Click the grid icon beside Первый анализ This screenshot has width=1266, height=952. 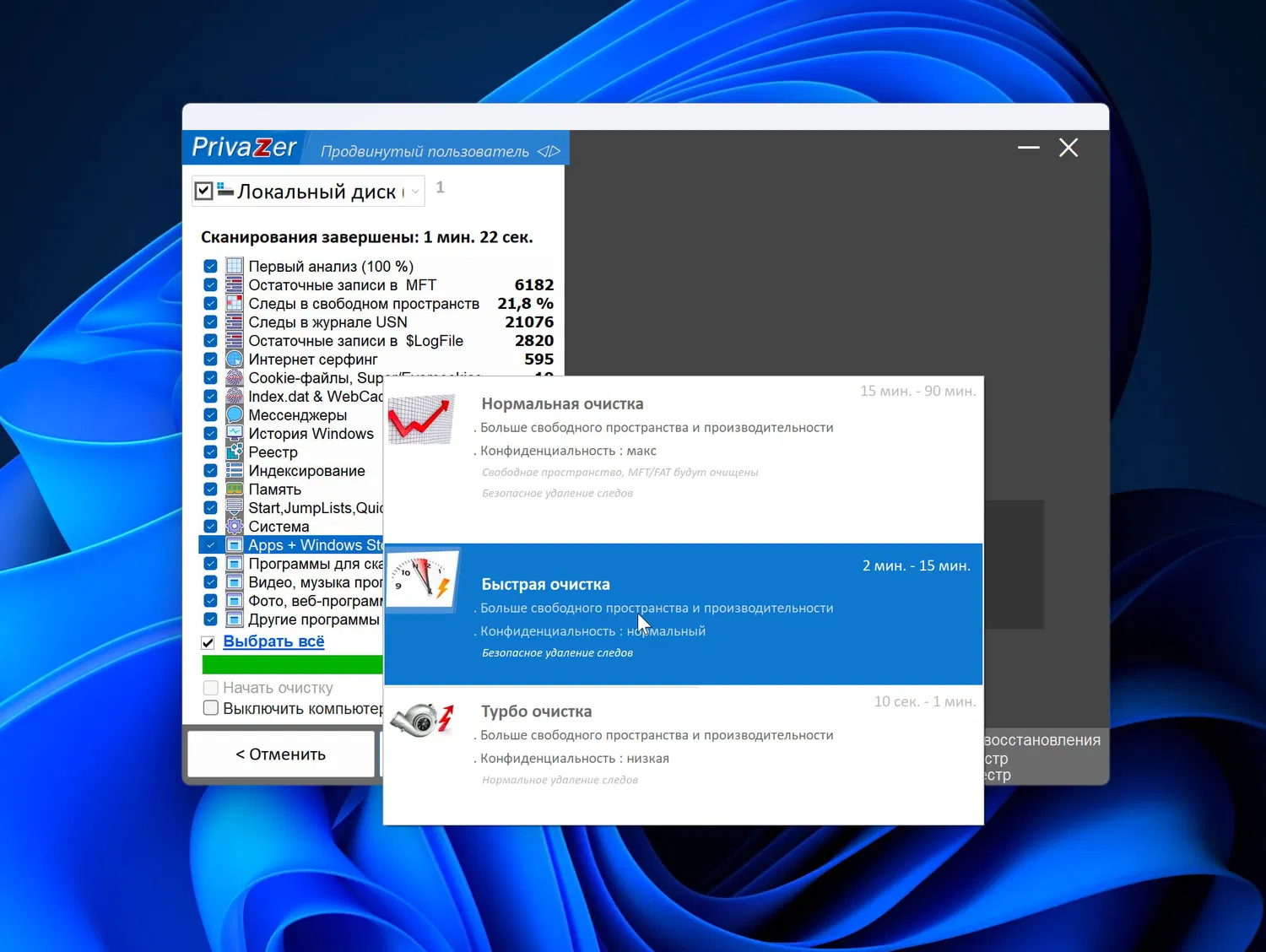tap(235, 267)
